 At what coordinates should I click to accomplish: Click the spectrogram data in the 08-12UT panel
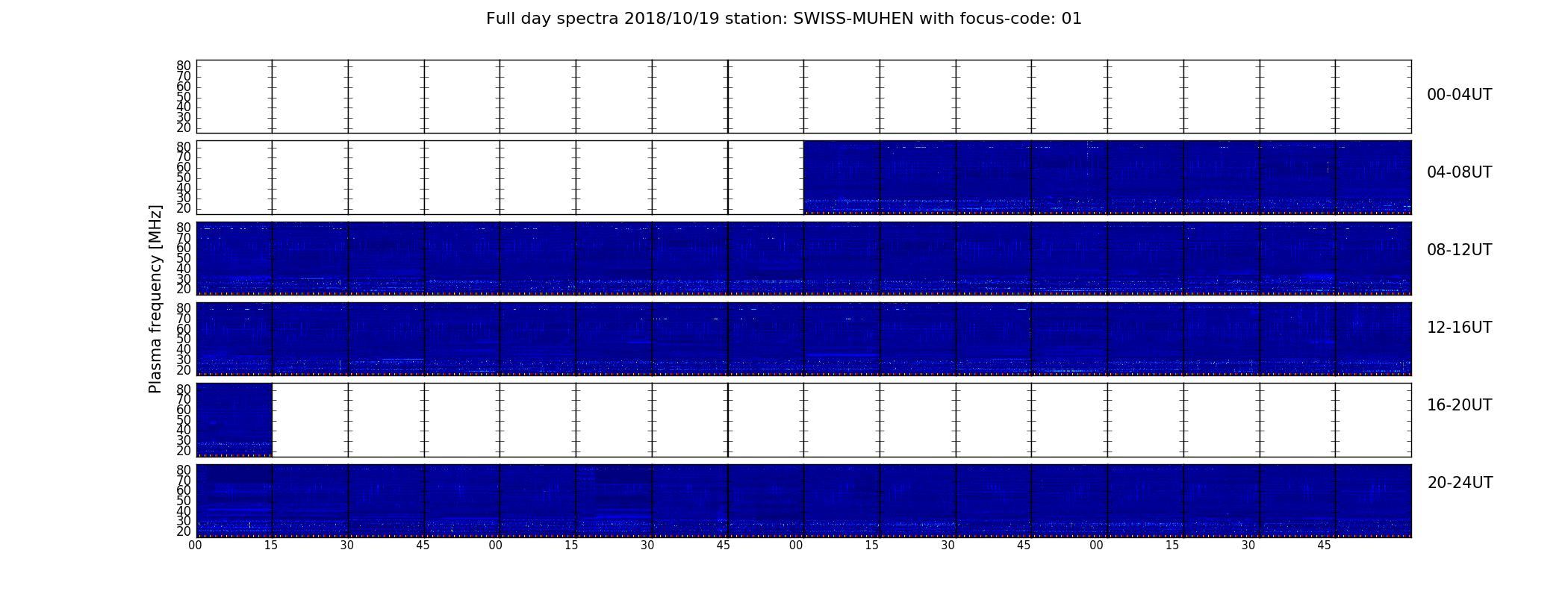click(803, 258)
